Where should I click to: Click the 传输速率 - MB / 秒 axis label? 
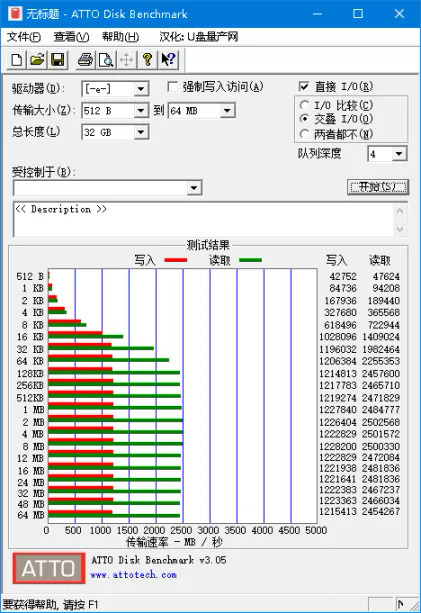[174, 542]
